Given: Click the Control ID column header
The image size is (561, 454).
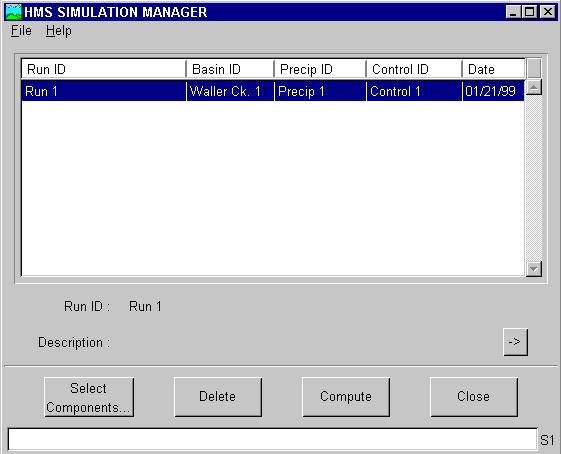Looking at the screenshot, I should 414,69.
